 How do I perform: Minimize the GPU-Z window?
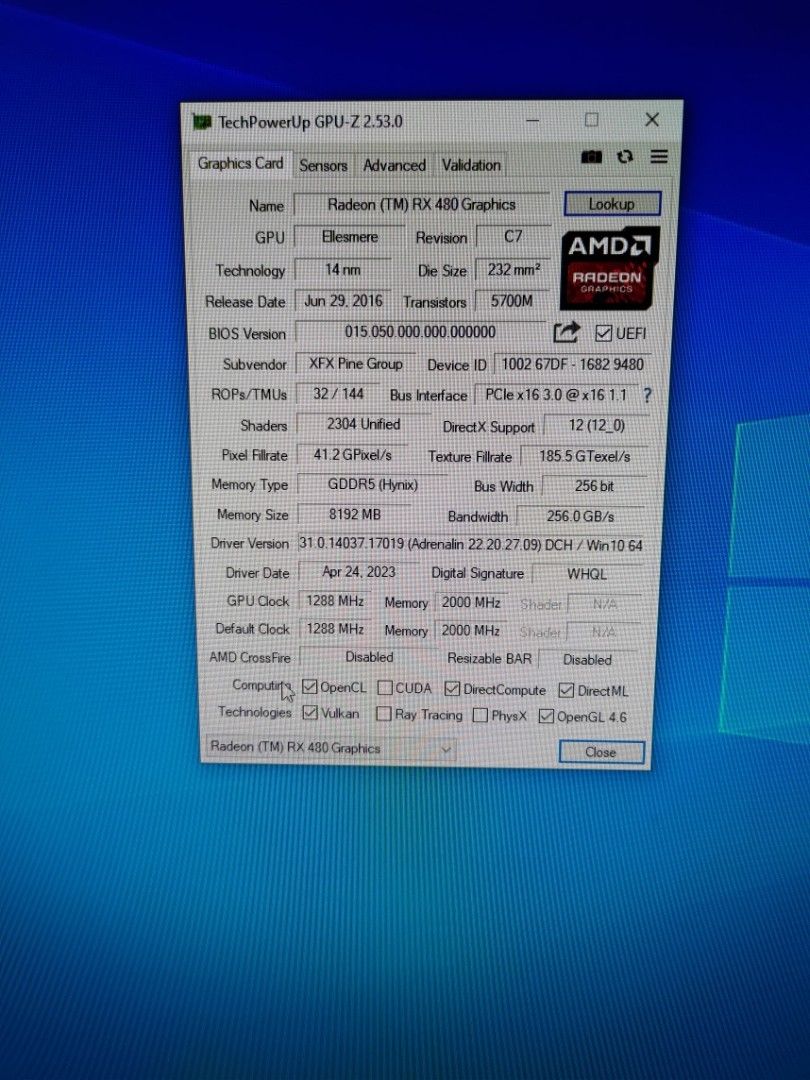pos(532,121)
